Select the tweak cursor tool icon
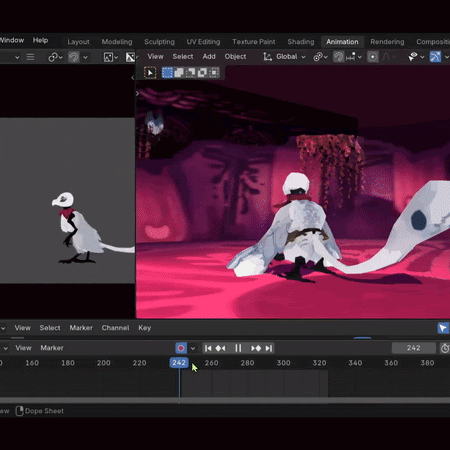Viewport: 450px width, 450px height. pyautogui.click(x=150, y=72)
